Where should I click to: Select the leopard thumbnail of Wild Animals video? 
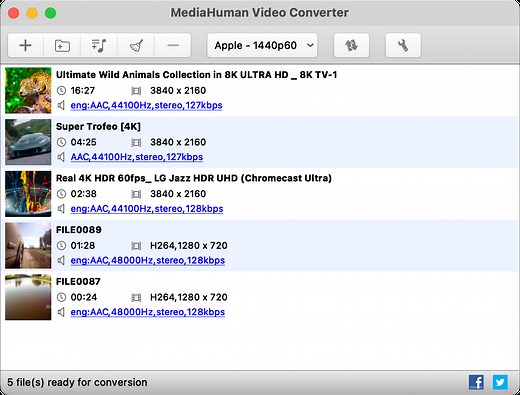tap(28, 90)
